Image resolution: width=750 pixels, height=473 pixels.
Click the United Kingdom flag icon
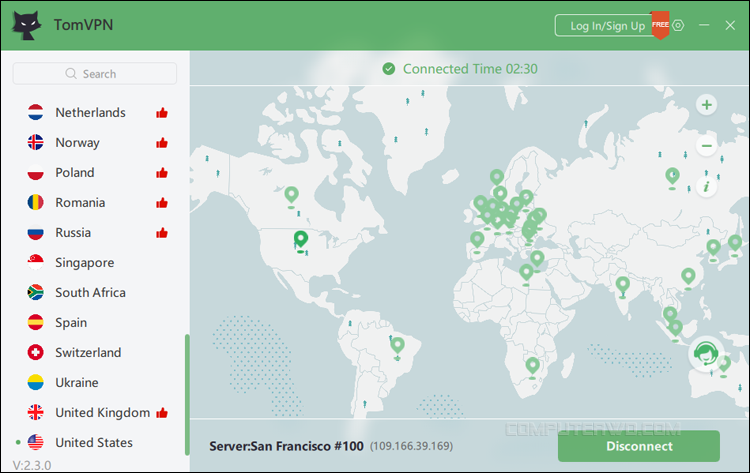tap(35, 412)
